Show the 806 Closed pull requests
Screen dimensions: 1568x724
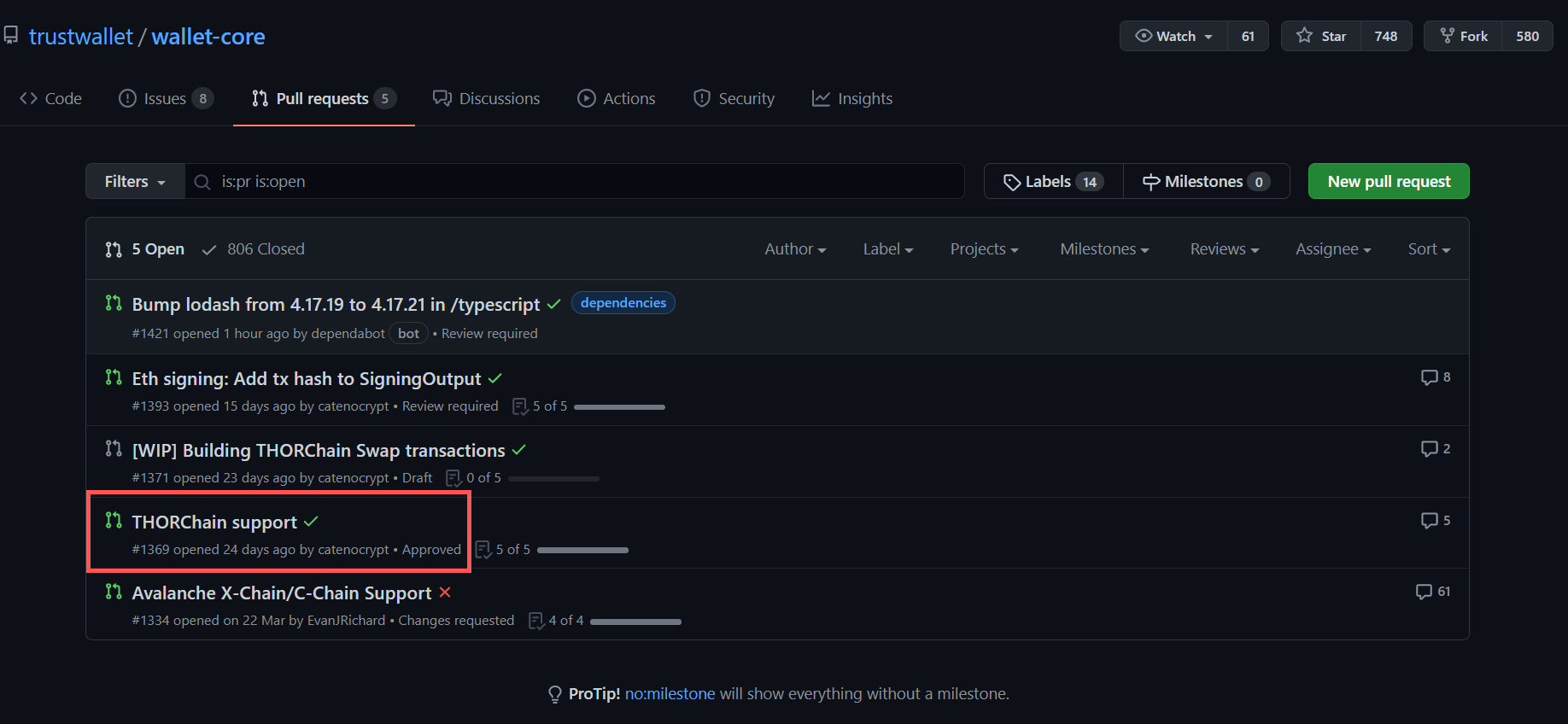coord(254,249)
